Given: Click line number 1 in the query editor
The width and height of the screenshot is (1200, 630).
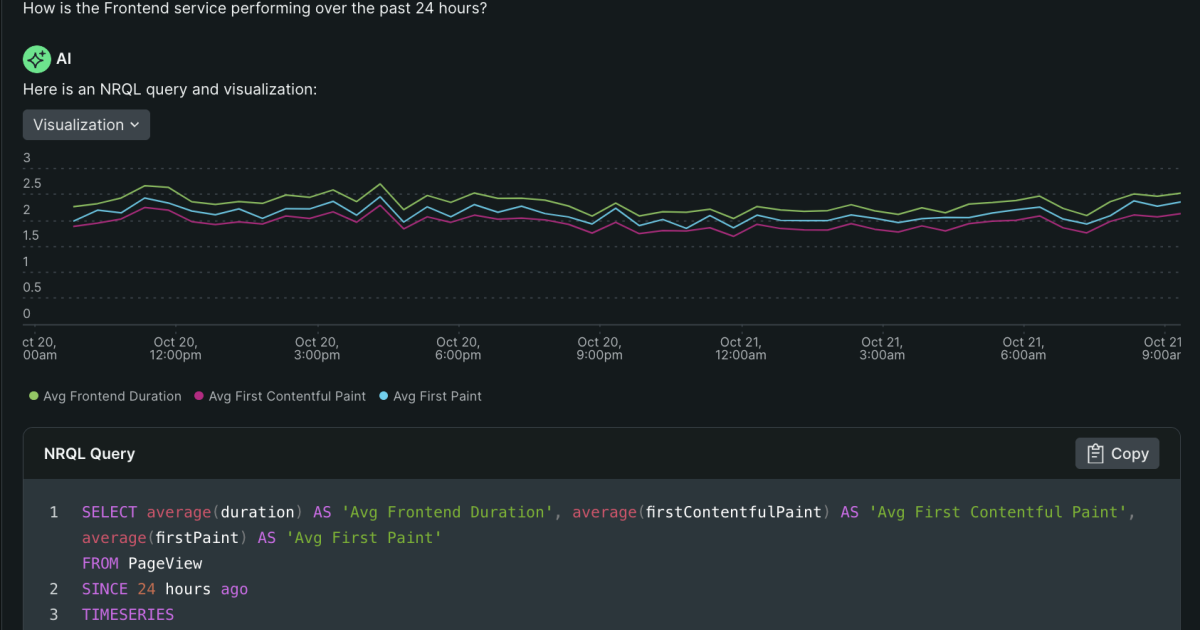Looking at the screenshot, I should (x=54, y=511).
